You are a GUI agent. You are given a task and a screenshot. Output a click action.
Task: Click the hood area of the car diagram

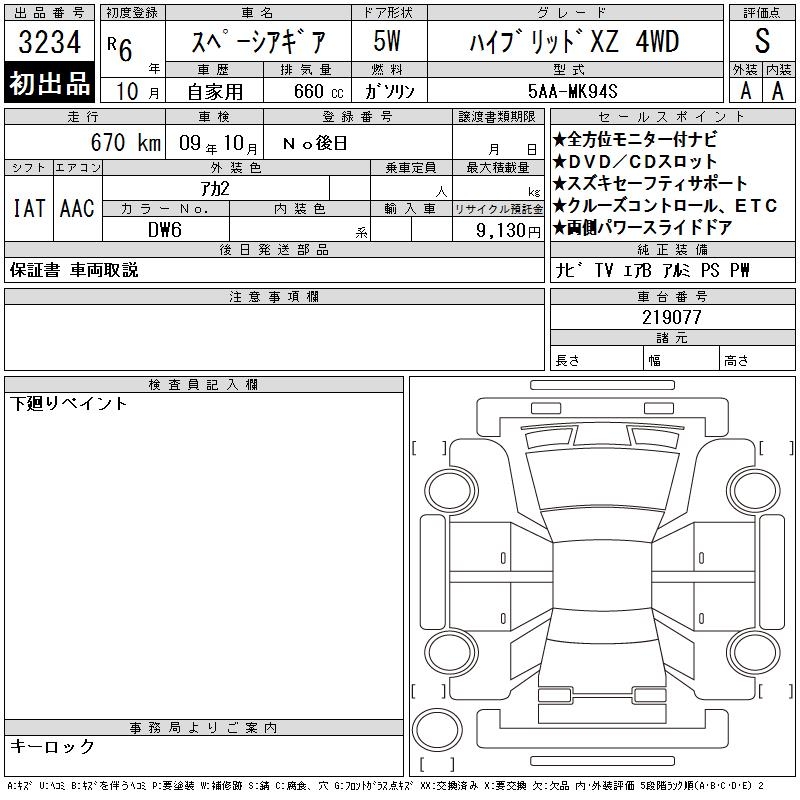pos(602,480)
